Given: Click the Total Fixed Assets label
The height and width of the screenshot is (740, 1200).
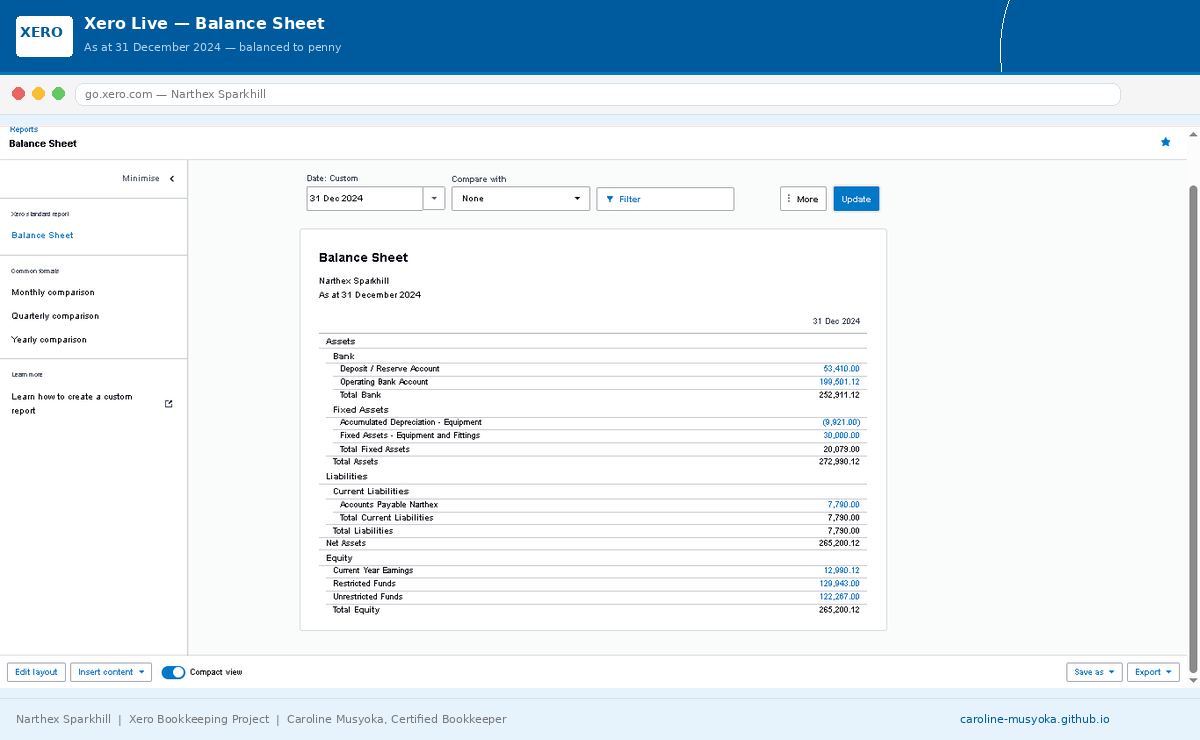Looking at the screenshot, I should coord(375,450).
